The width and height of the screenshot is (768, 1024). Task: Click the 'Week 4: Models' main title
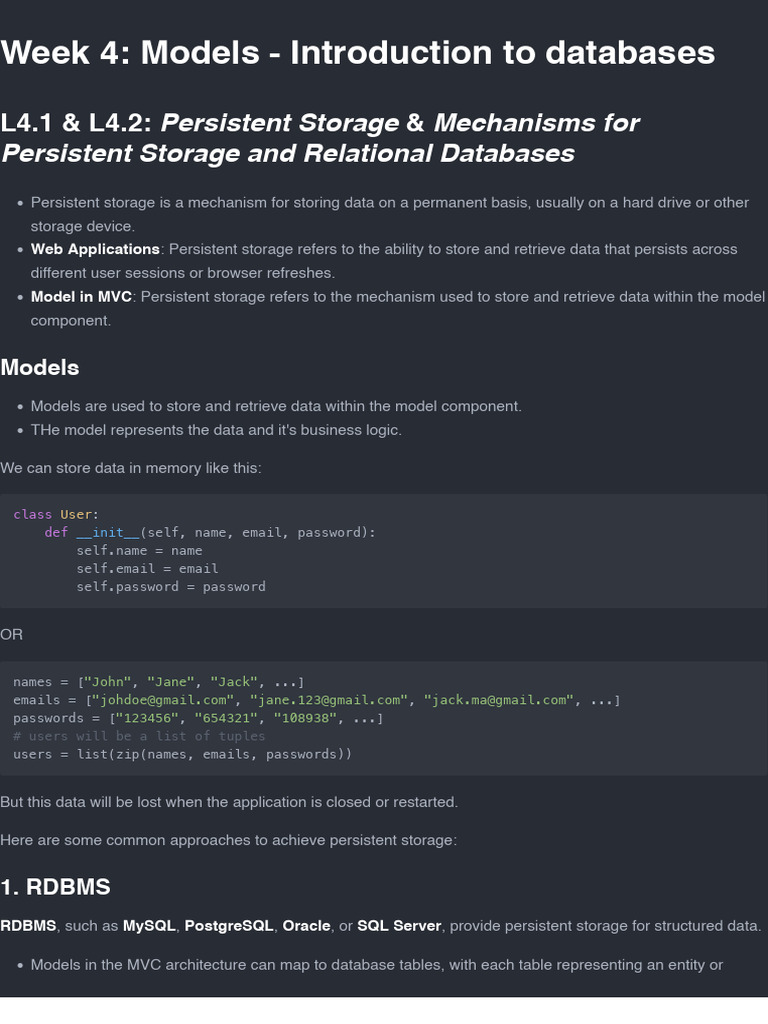tap(357, 52)
